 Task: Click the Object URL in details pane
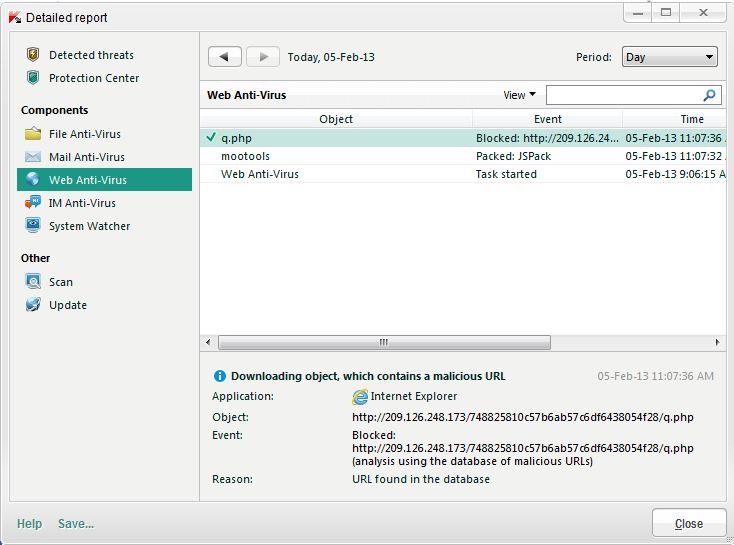(x=522, y=417)
